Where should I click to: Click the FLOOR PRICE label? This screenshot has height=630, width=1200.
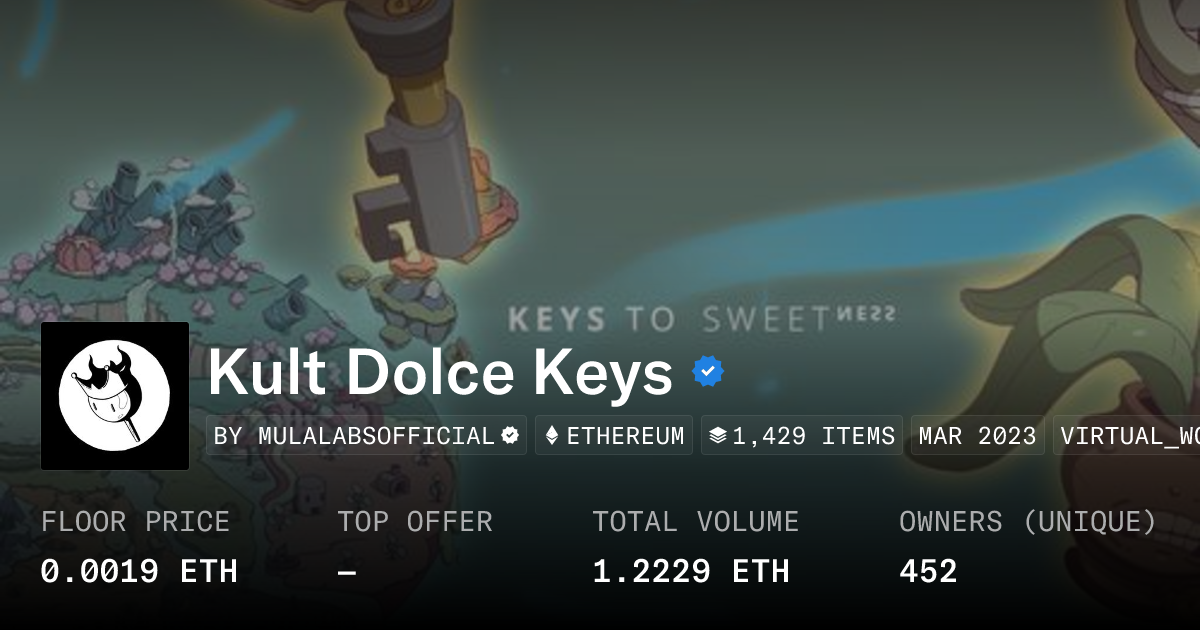135,522
